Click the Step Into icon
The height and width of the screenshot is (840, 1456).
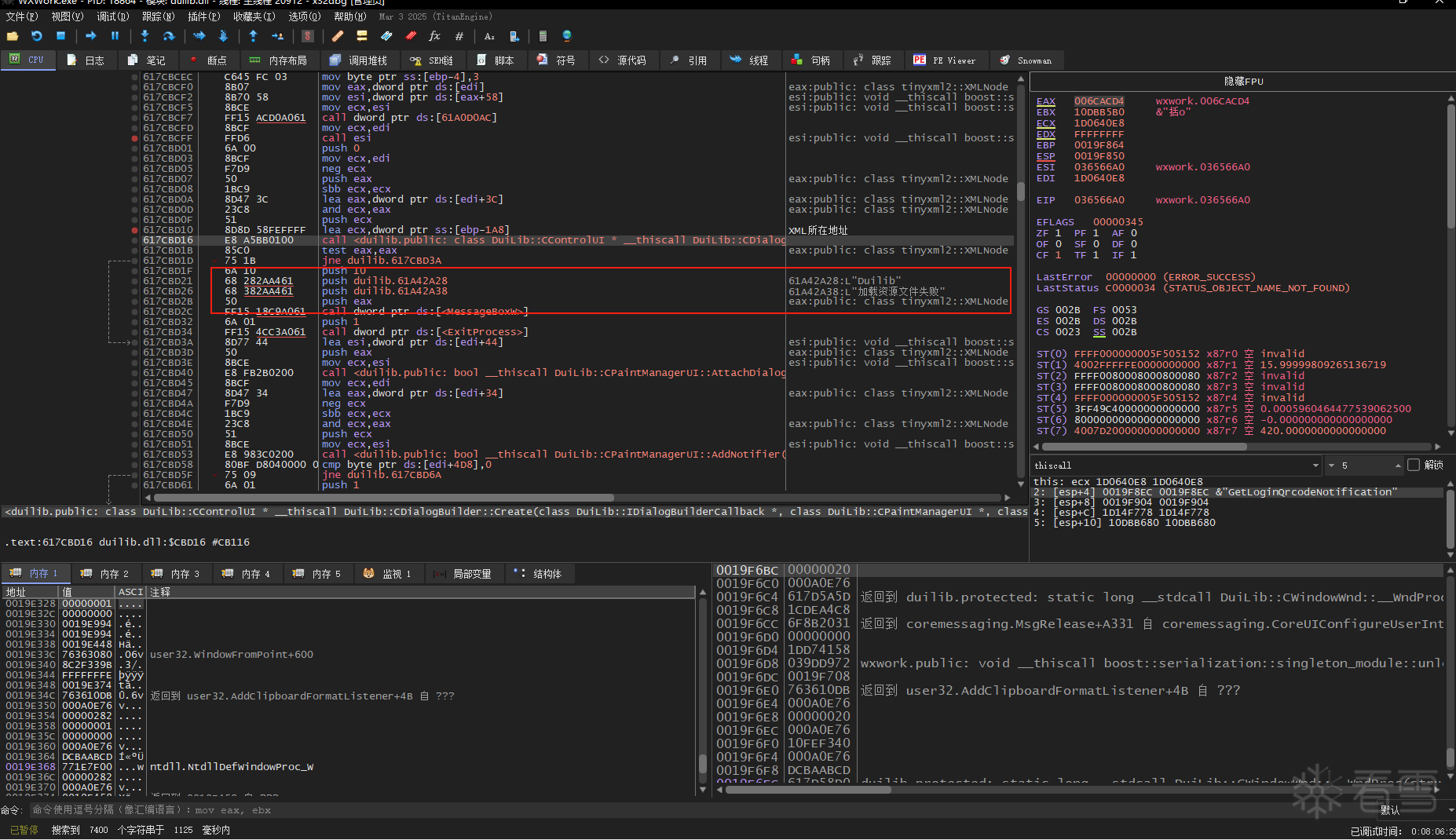145,36
